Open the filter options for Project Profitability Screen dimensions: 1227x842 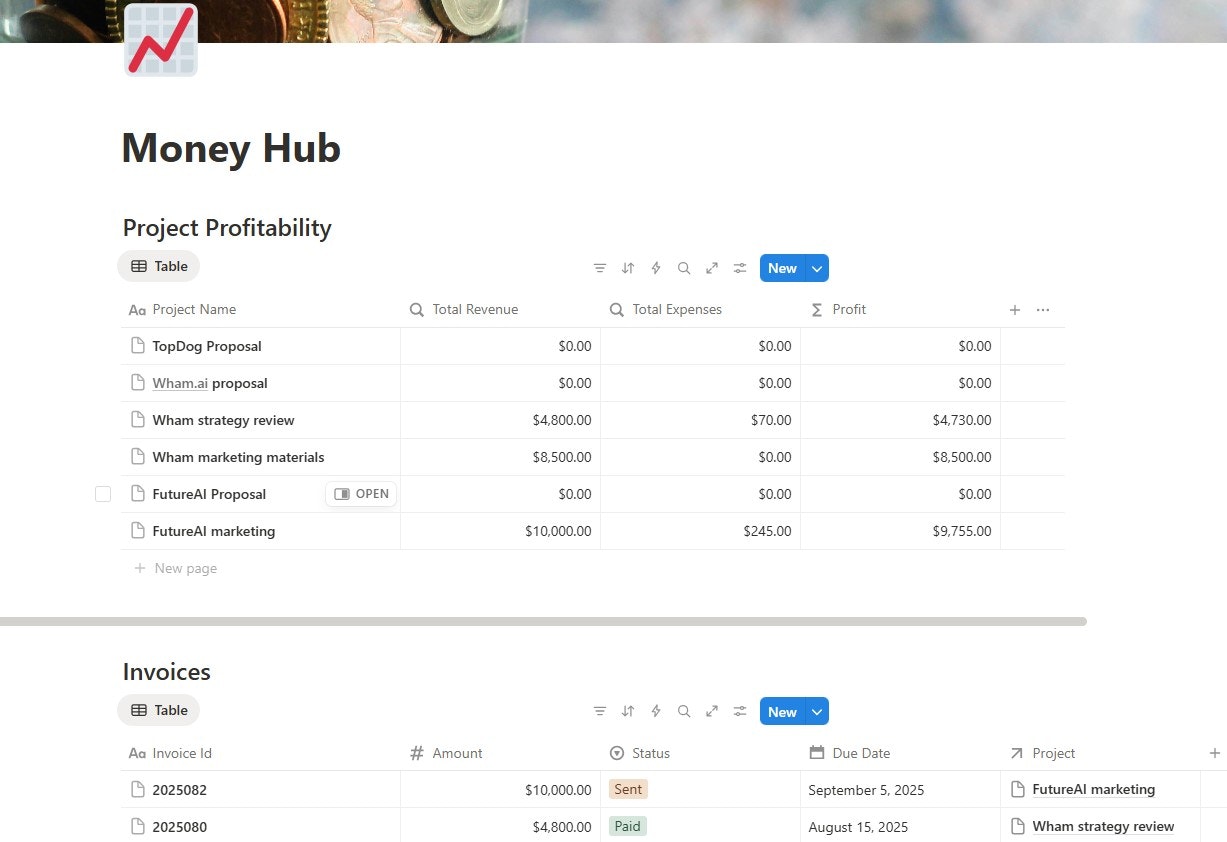pos(600,267)
